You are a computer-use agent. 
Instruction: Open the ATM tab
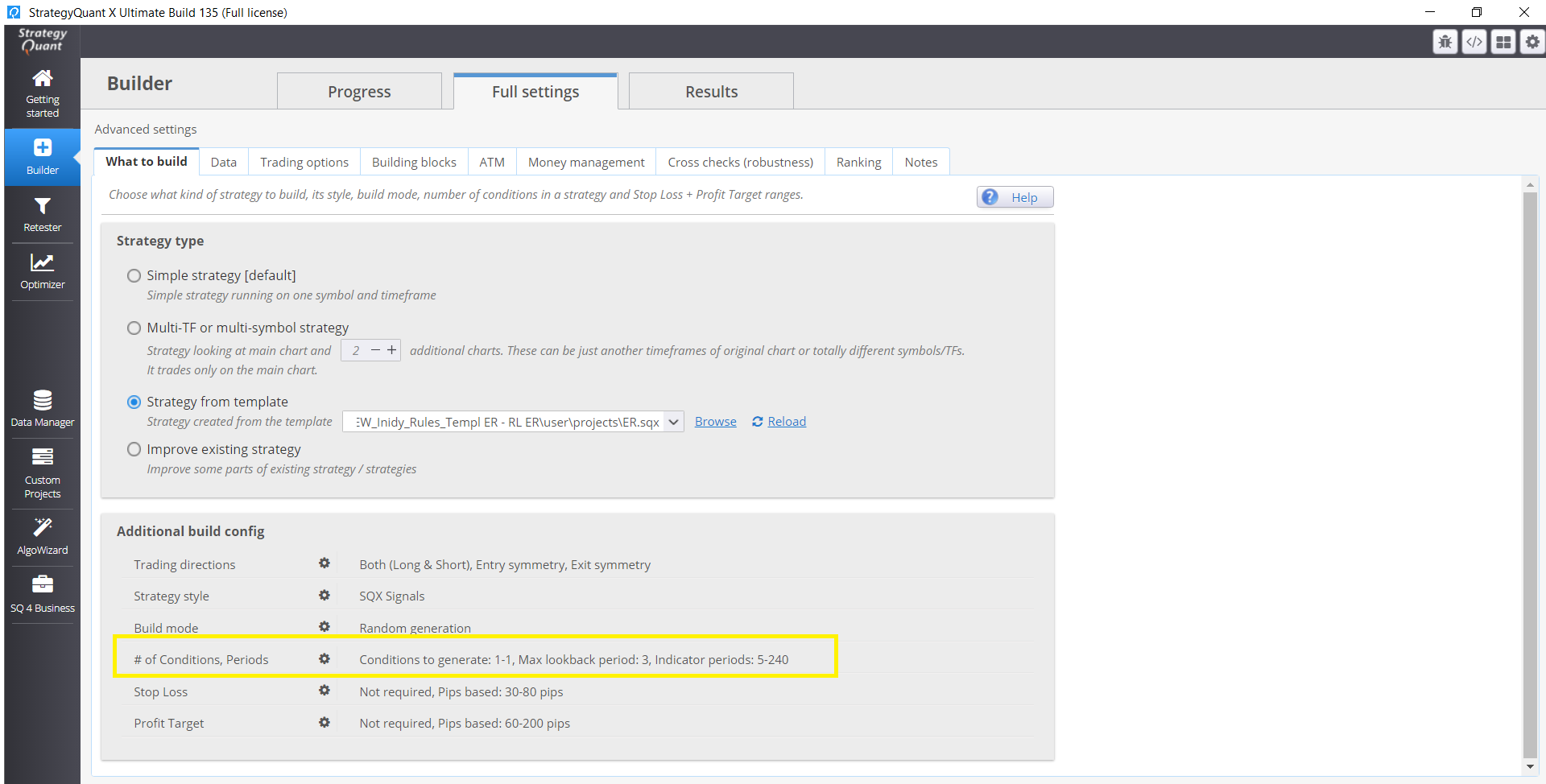click(492, 162)
